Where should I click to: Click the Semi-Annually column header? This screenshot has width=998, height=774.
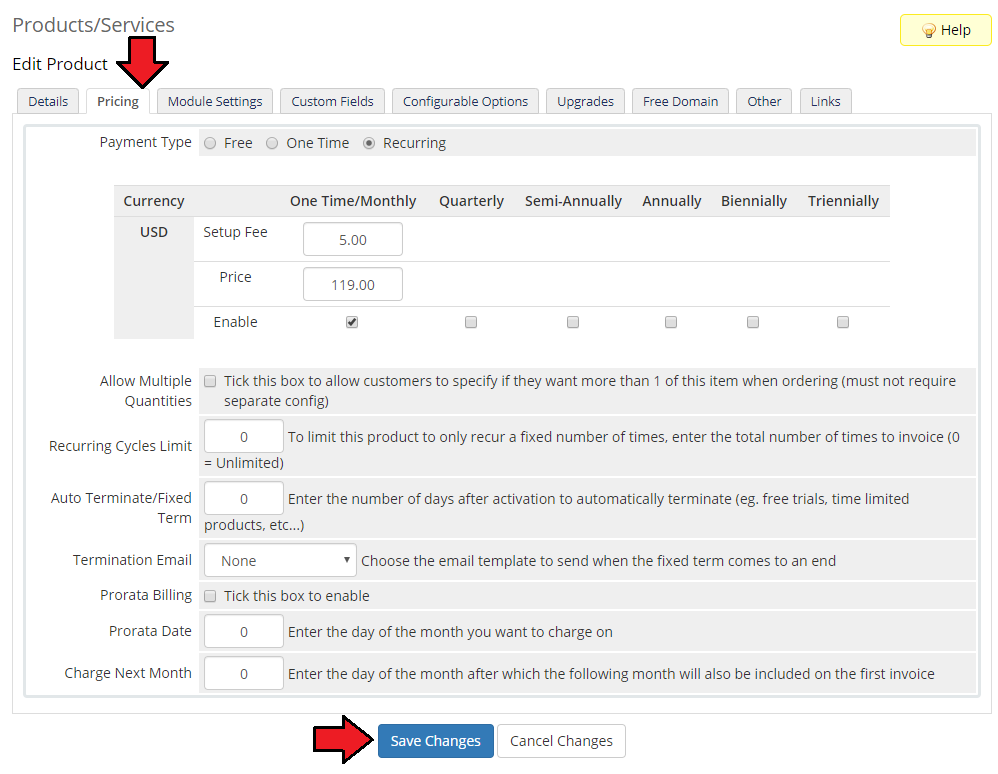pos(573,201)
